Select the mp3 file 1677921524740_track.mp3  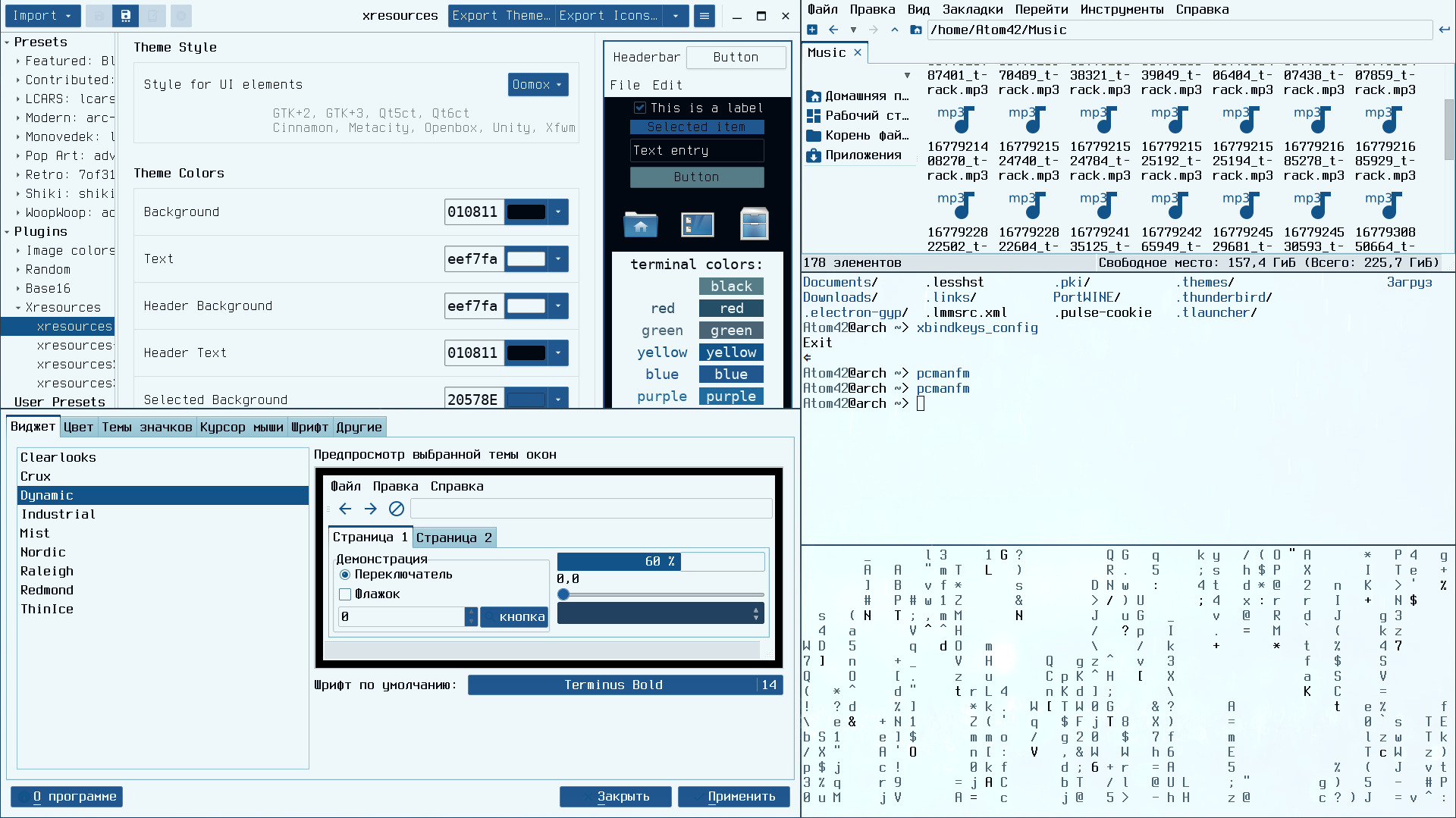1028,143
